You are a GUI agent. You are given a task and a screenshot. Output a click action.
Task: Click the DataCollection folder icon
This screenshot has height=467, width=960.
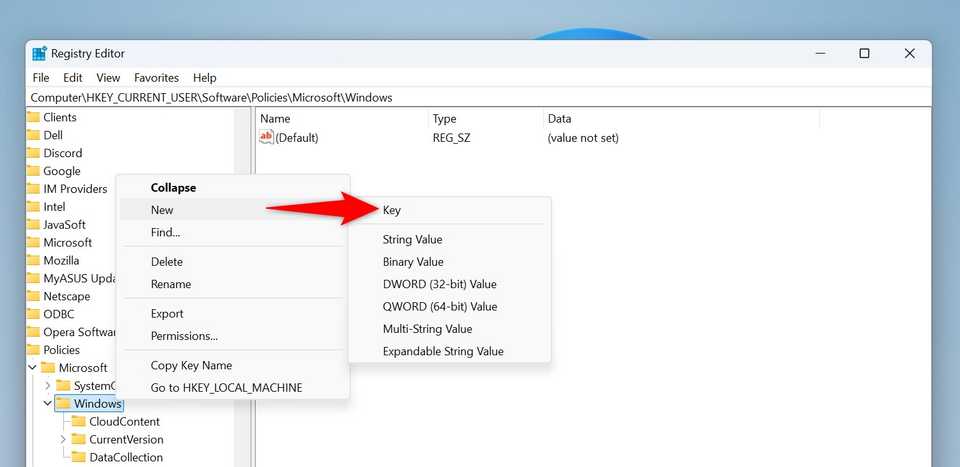point(79,458)
